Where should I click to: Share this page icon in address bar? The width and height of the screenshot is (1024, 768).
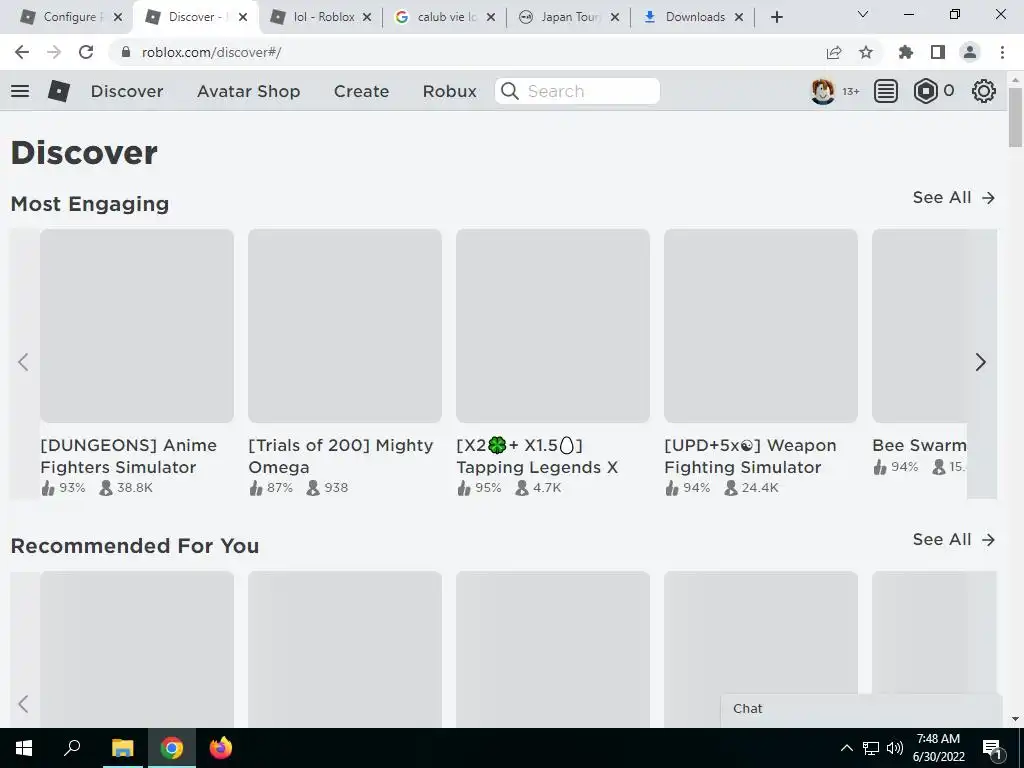(834, 52)
